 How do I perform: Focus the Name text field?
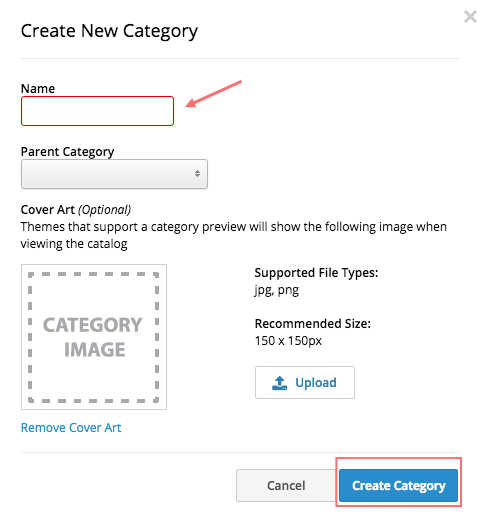[97, 111]
